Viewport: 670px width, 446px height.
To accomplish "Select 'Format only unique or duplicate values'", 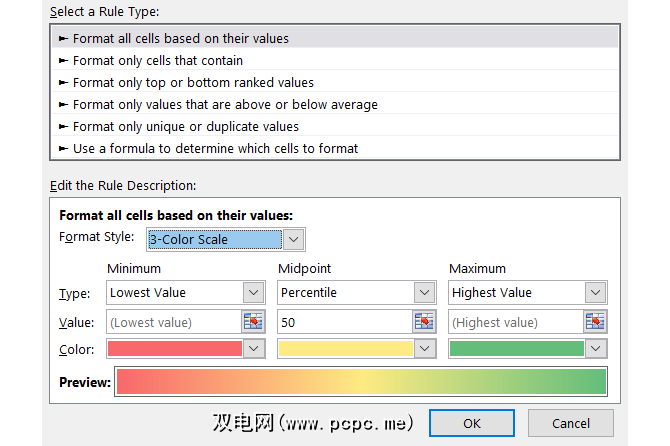I will click(186, 126).
